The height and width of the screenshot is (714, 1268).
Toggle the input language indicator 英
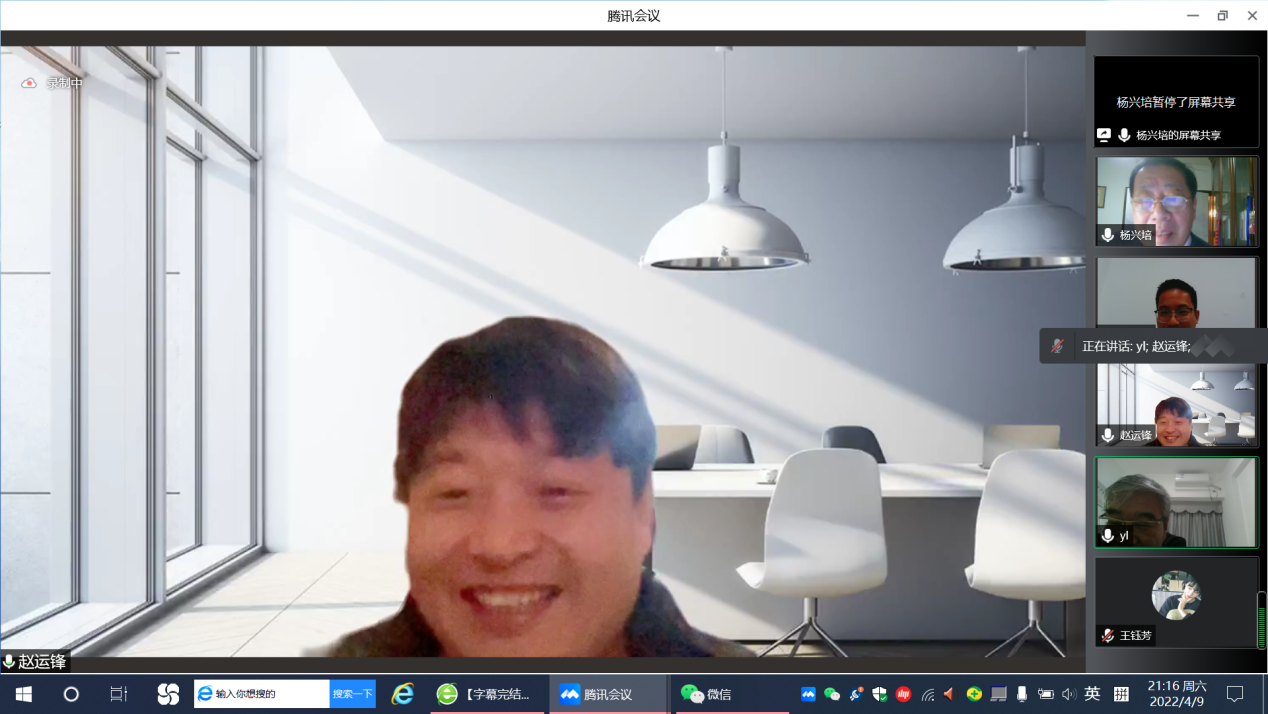1092,694
